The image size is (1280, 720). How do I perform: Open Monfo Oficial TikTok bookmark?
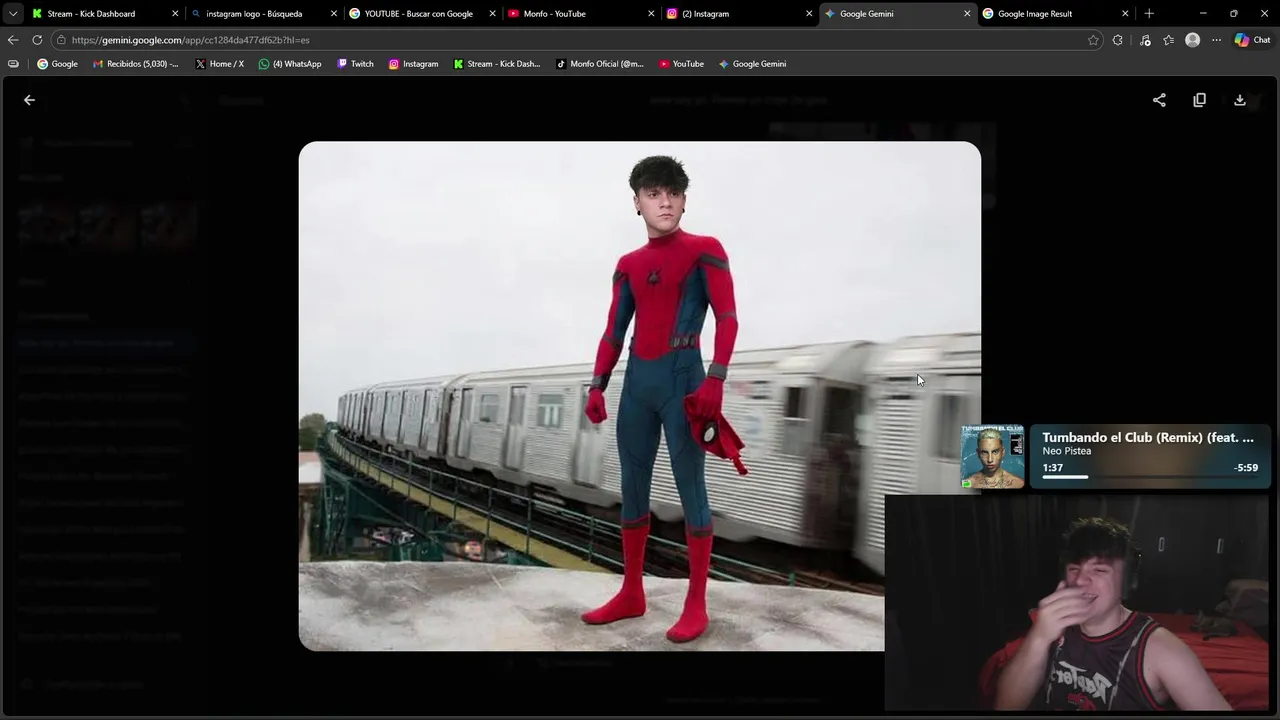click(x=600, y=64)
